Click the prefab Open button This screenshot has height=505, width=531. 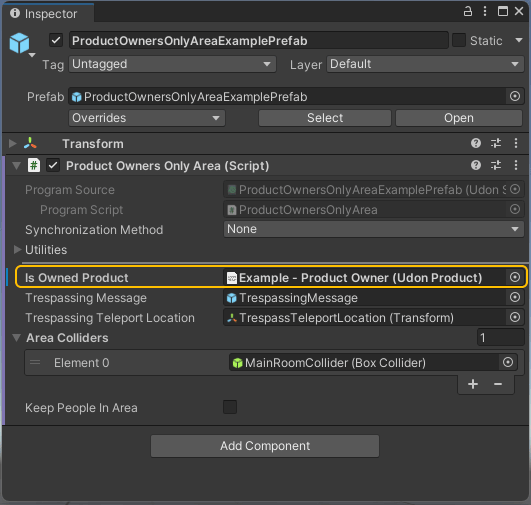[x=459, y=118]
